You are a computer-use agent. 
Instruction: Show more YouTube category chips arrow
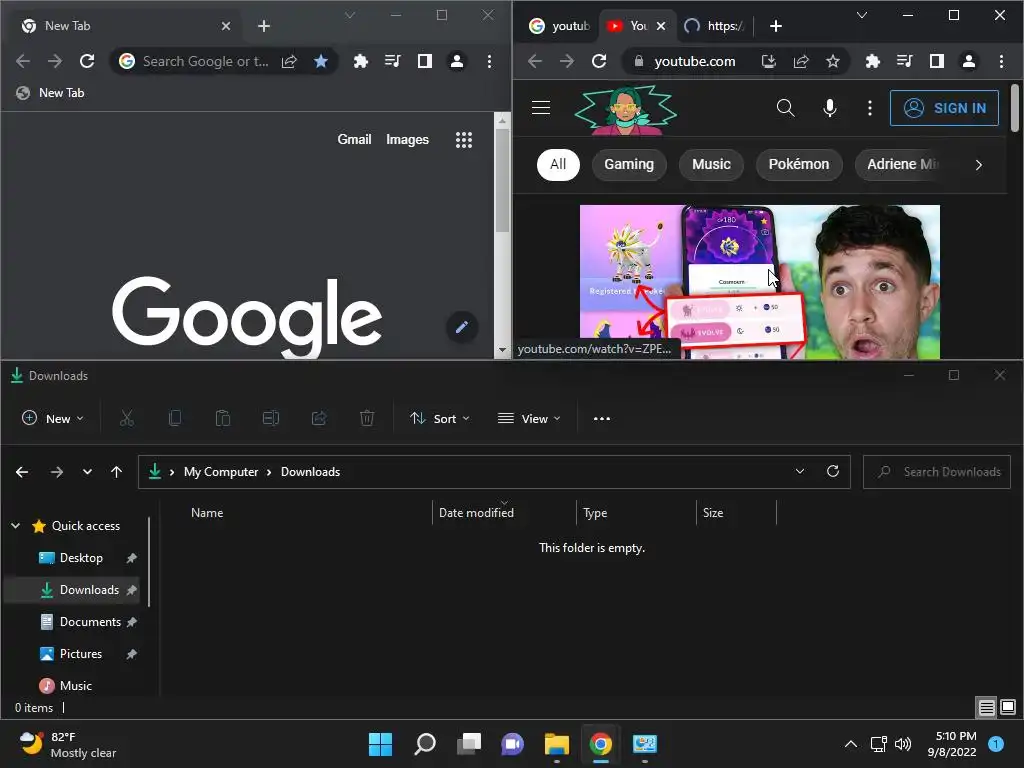point(978,165)
